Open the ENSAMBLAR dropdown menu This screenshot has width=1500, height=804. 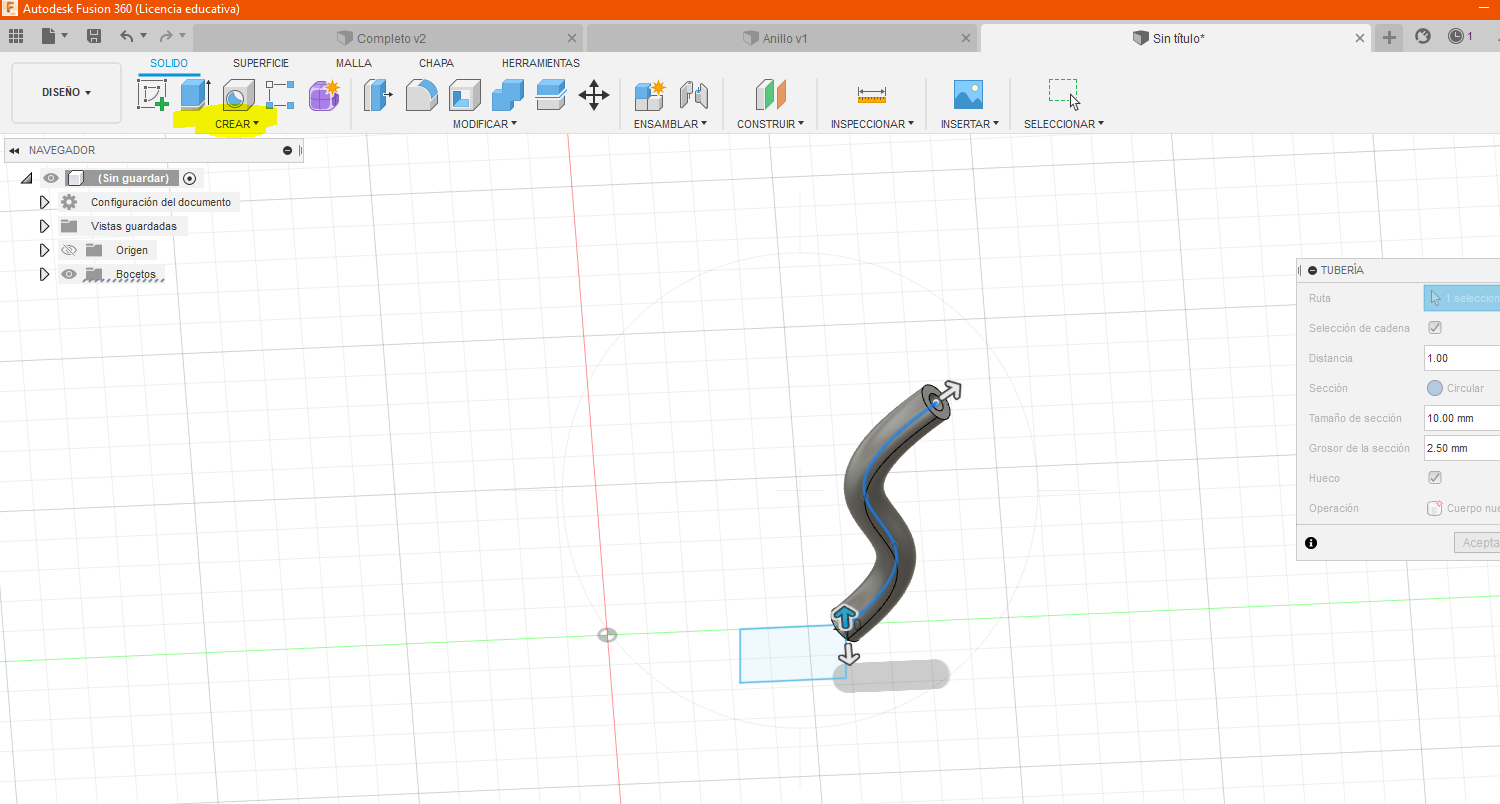pyautogui.click(x=670, y=124)
